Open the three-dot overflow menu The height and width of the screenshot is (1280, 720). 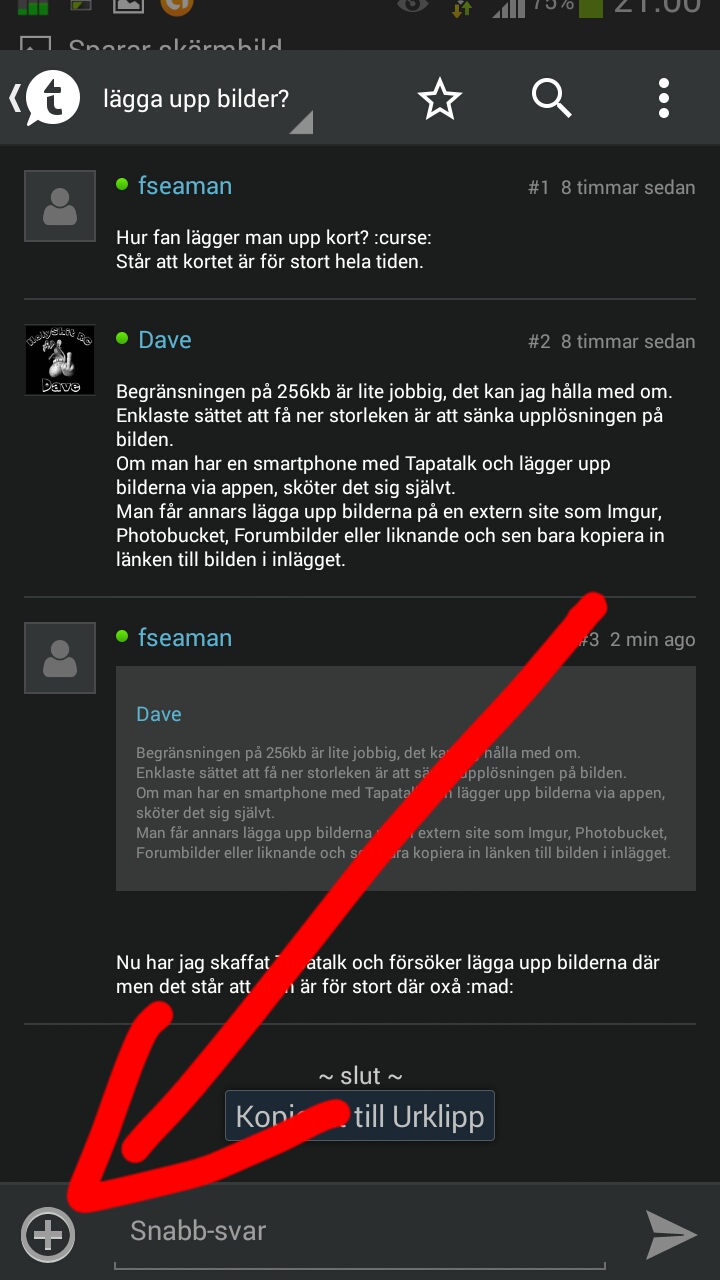(663, 99)
